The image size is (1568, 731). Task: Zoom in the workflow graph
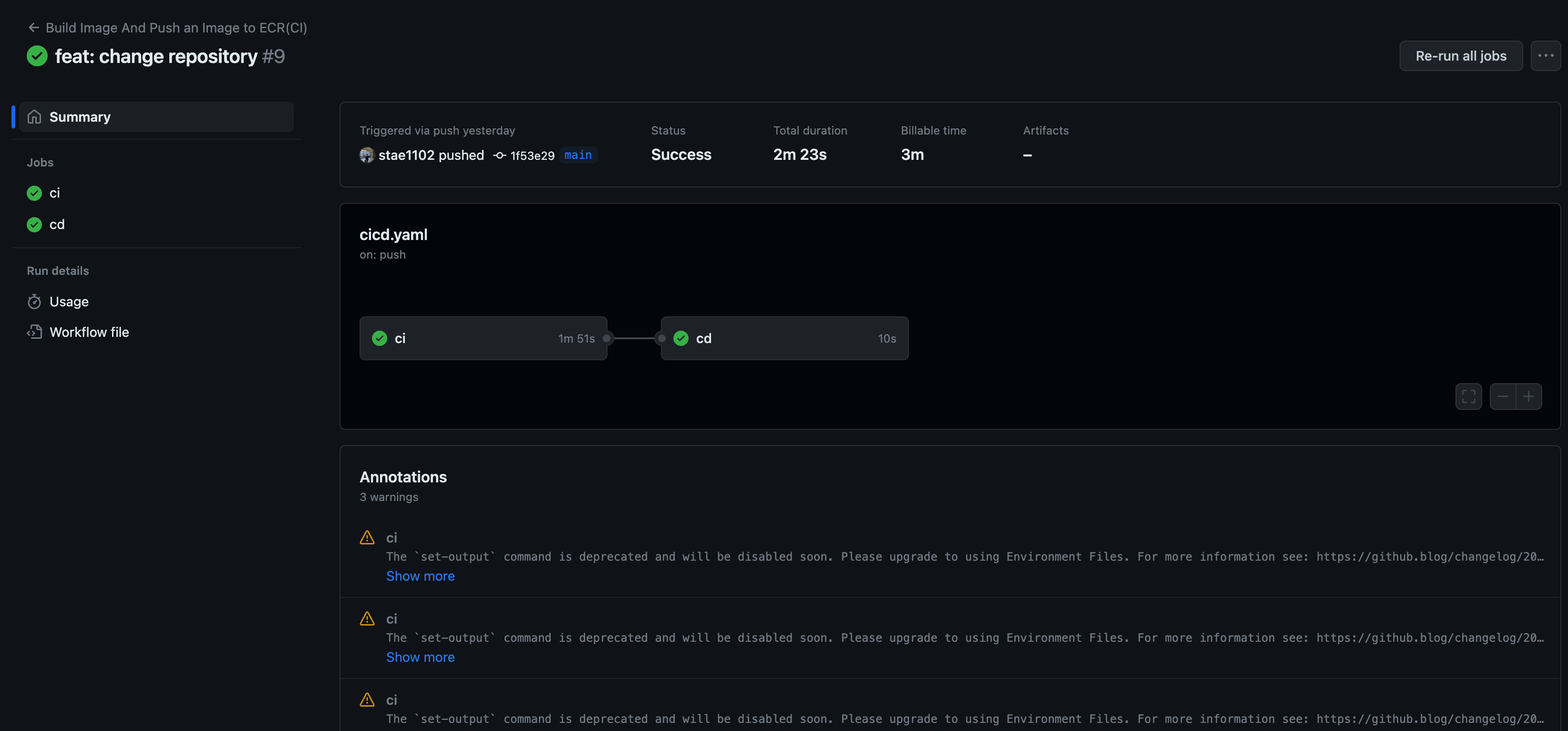(1528, 397)
